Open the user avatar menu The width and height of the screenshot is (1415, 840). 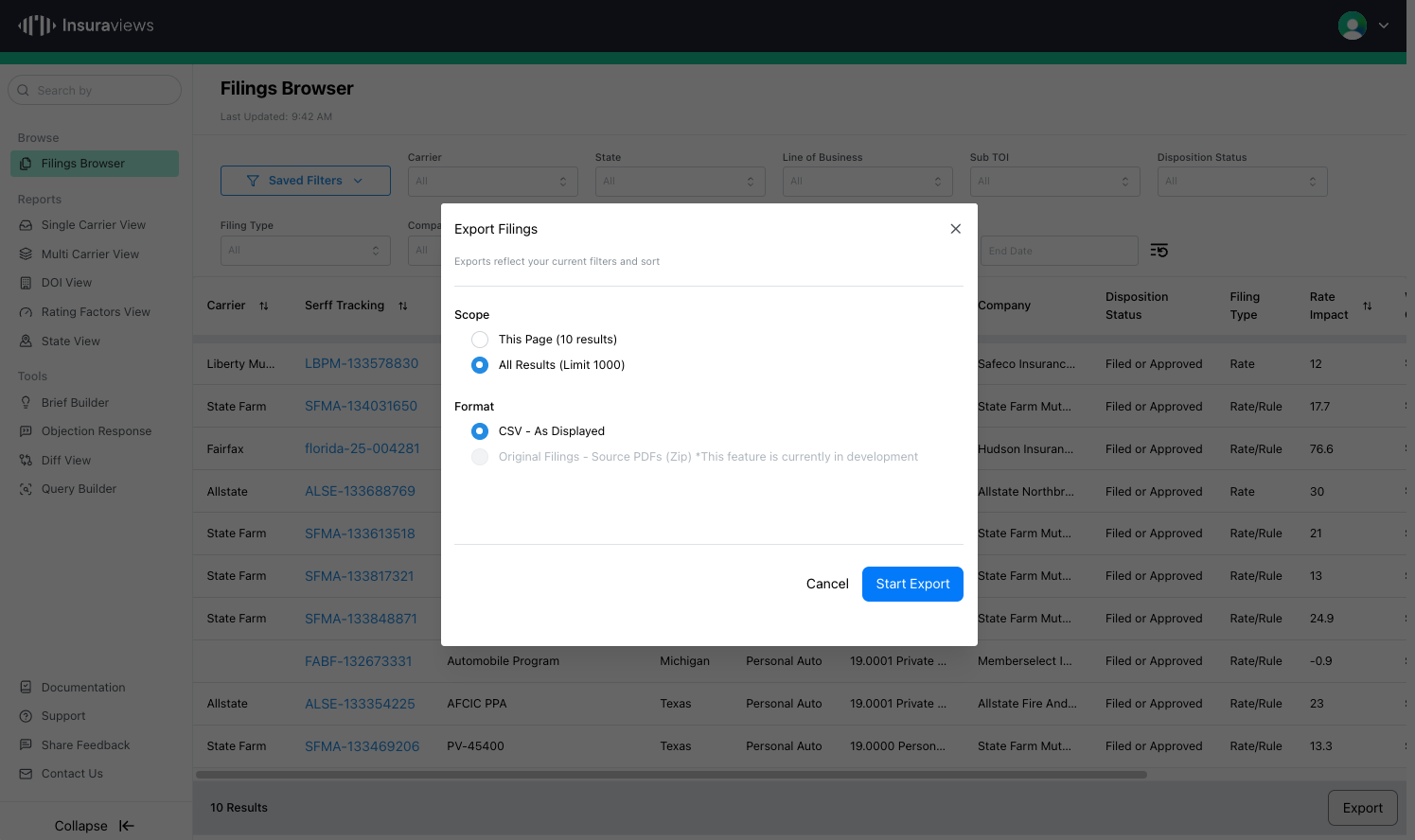tap(1352, 26)
